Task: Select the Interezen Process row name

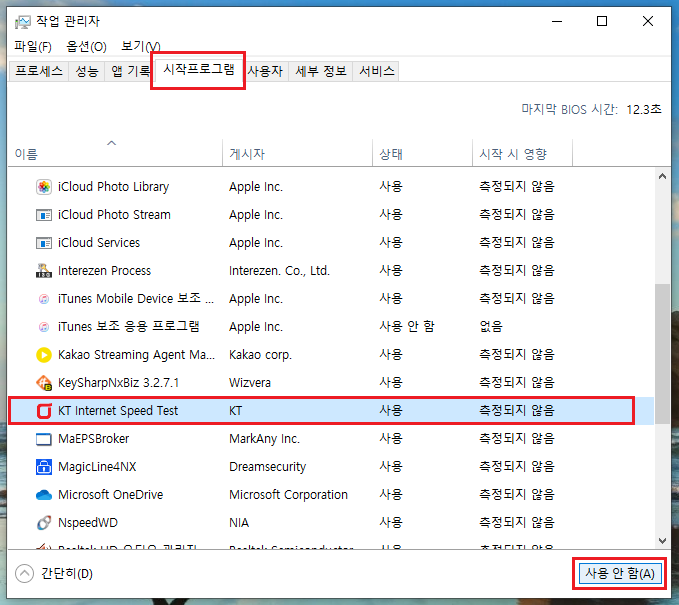Action: coord(104,271)
